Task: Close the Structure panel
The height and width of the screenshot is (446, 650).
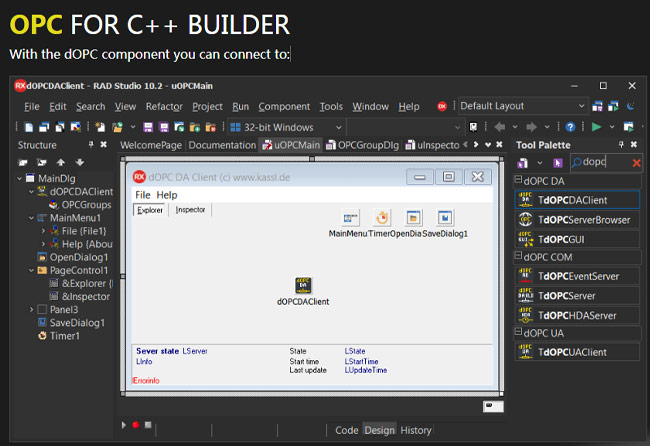Action: tap(104, 144)
